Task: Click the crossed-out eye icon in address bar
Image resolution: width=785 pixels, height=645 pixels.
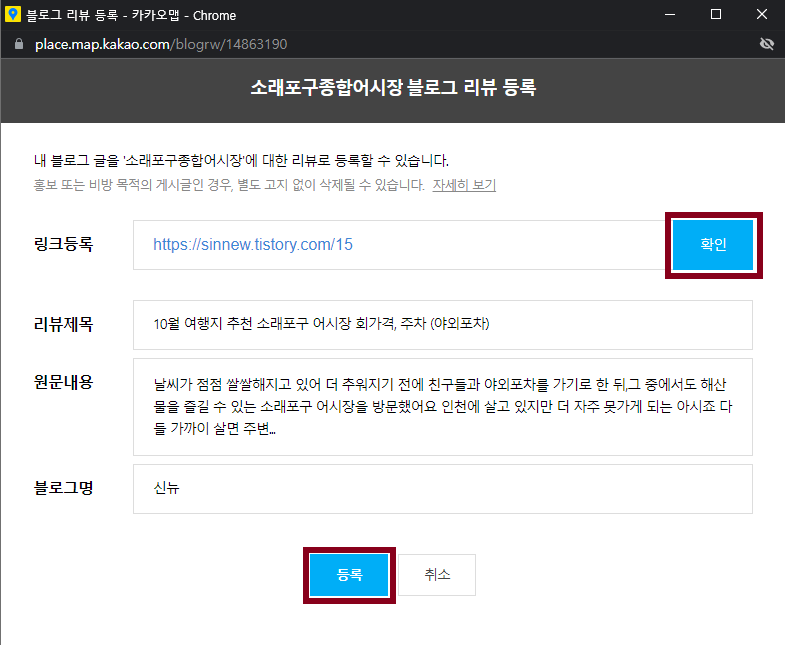Action: [766, 44]
